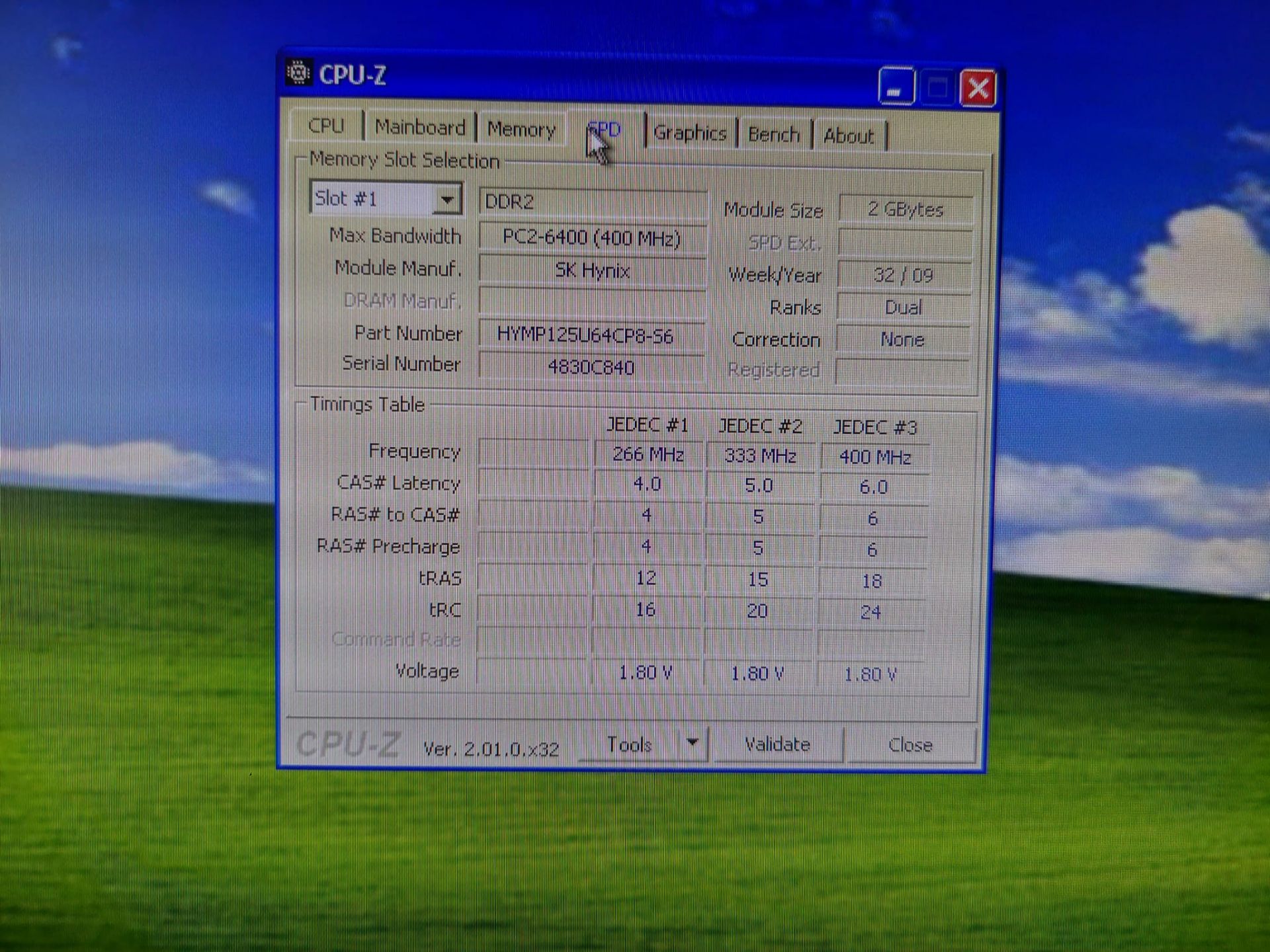Screen dimensions: 1270x952
Task: Close CPU-Z with the red X
Action: [978, 88]
